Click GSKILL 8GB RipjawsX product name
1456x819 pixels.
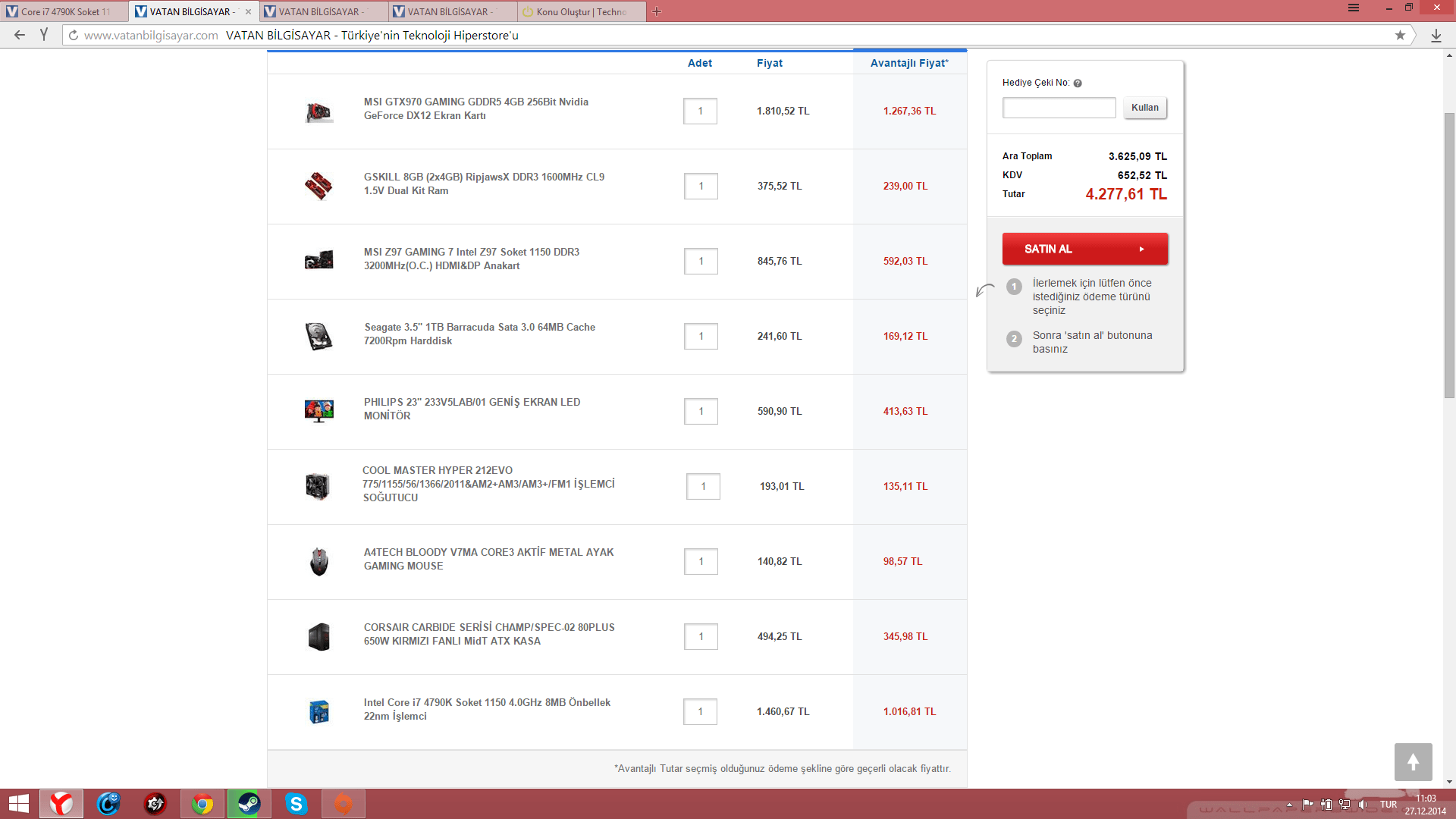(x=484, y=184)
